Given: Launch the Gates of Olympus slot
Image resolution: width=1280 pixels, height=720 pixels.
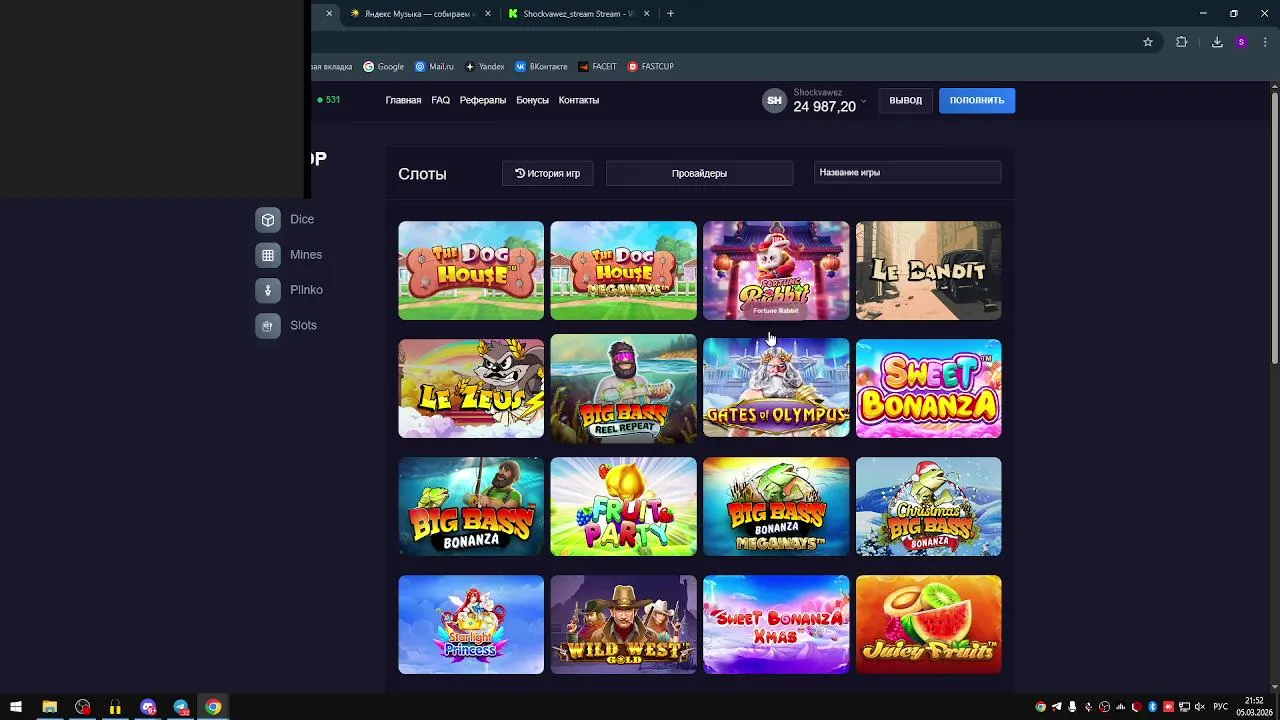Looking at the screenshot, I should [x=776, y=388].
